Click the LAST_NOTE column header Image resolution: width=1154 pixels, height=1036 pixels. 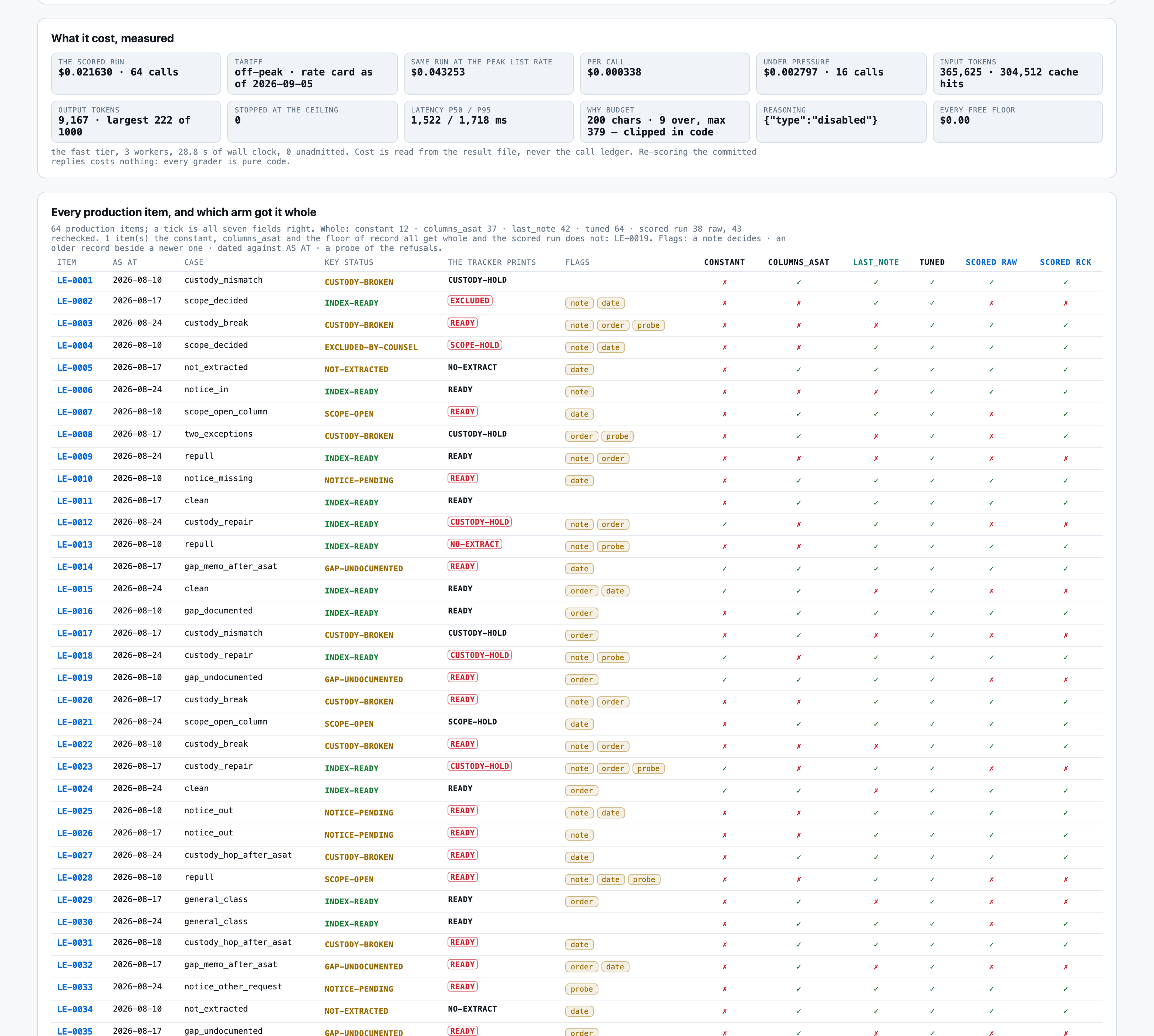coord(876,262)
